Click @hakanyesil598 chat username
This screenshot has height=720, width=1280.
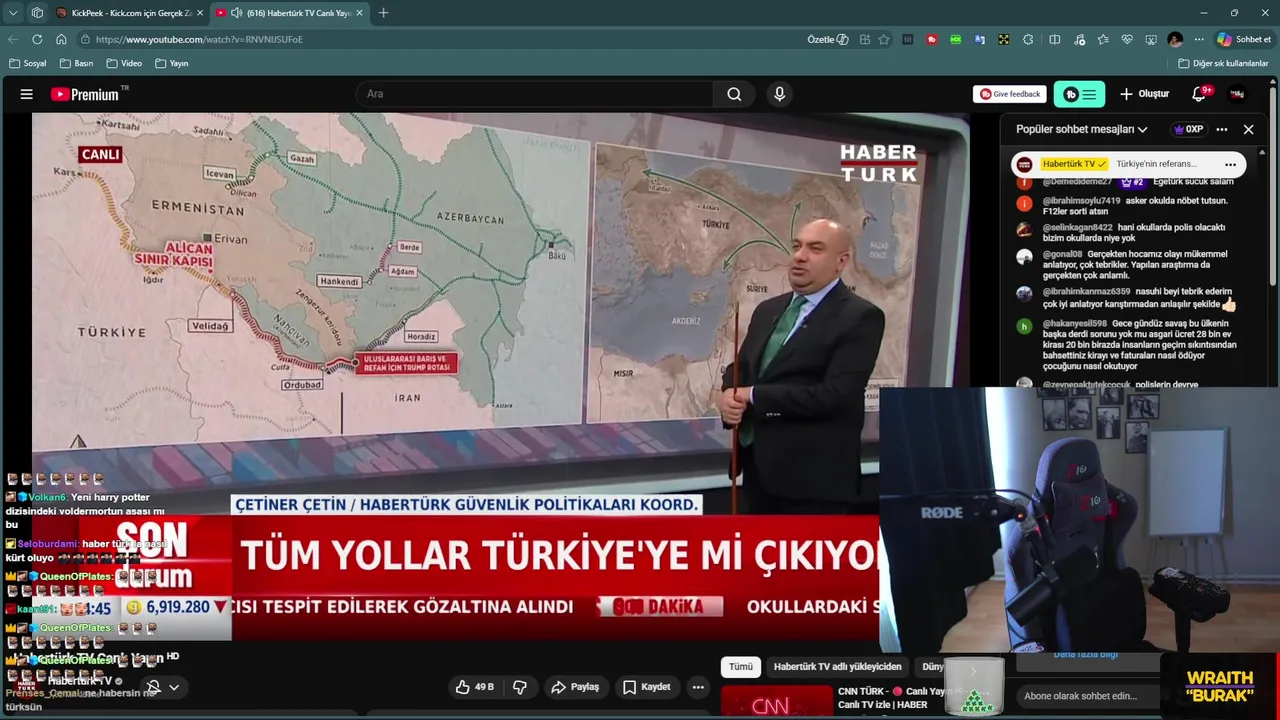click(1074, 324)
